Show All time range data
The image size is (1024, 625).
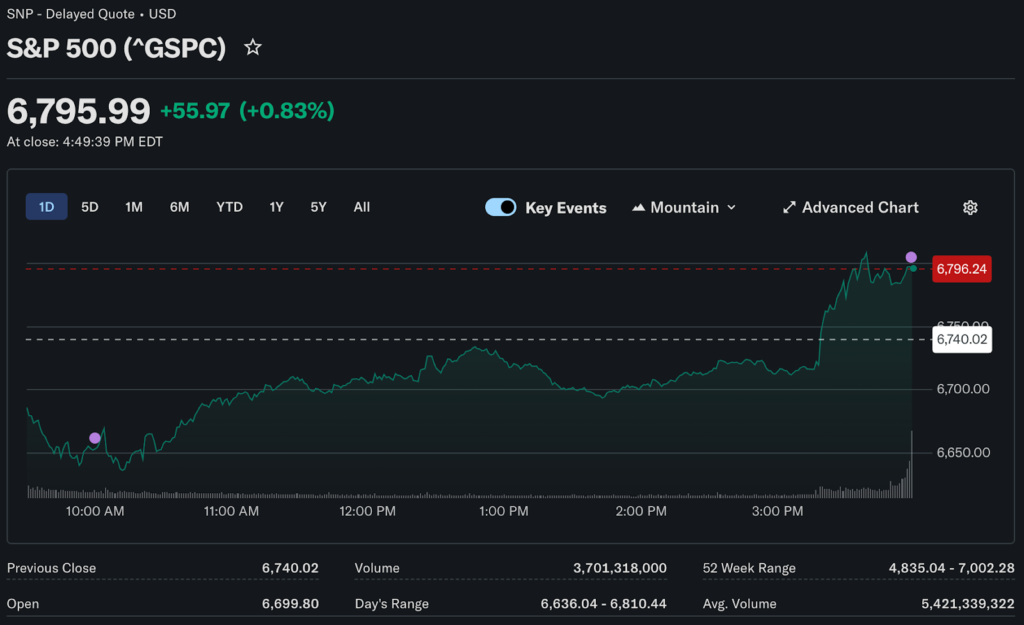(362, 207)
